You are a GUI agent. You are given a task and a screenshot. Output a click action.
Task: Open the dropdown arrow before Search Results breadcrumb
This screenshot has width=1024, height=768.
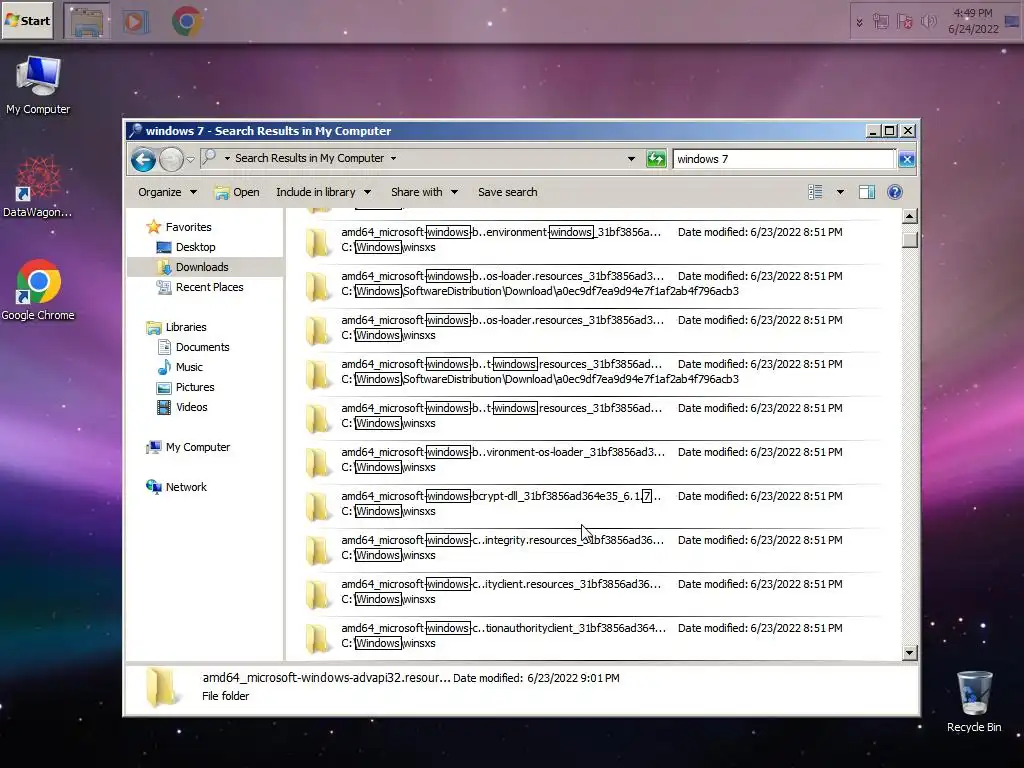tap(227, 159)
